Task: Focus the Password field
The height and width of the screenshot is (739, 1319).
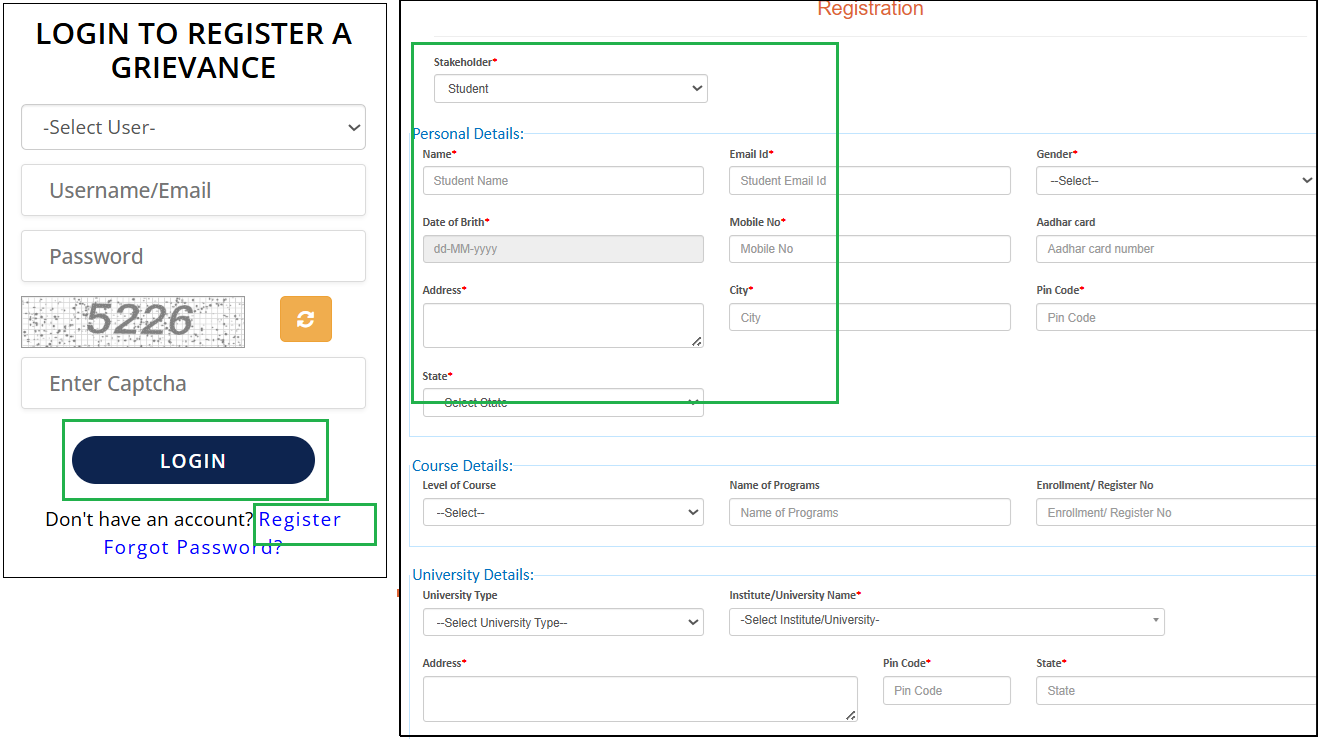Action: point(193,256)
